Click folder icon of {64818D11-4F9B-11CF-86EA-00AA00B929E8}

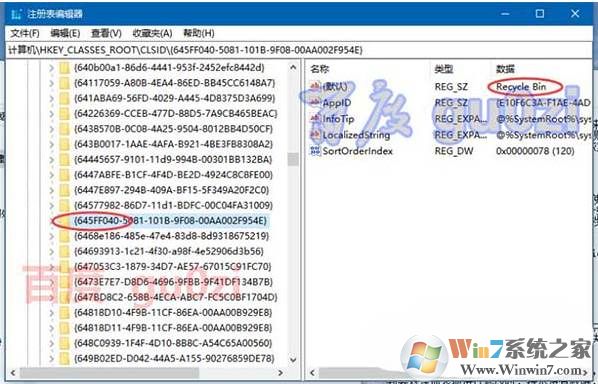[64, 328]
